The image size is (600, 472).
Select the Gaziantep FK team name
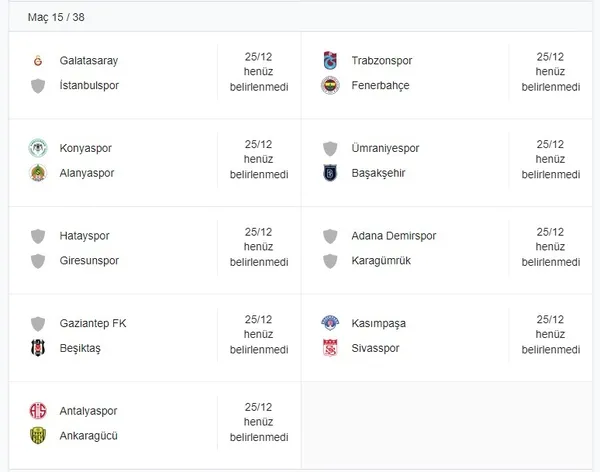click(x=93, y=323)
